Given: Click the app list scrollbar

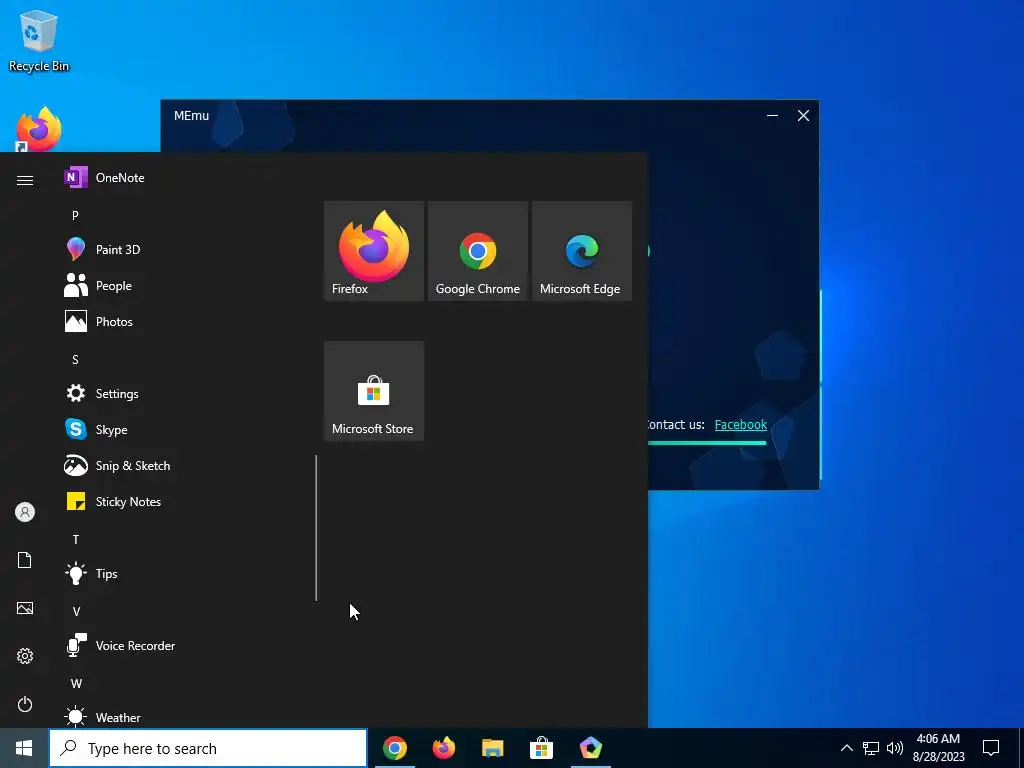Looking at the screenshot, I should pos(316,528).
